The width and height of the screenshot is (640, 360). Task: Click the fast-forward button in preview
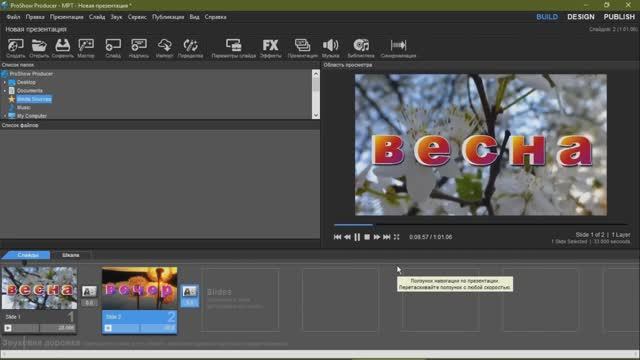pos(377,237)
